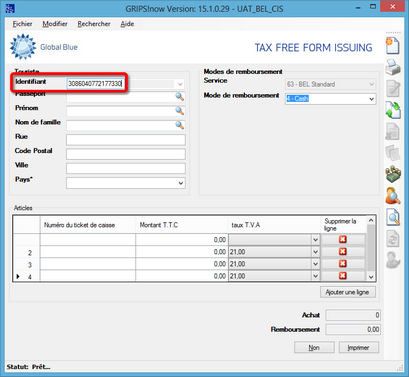
Task: Click the Imprimer button
Action: 359,347
